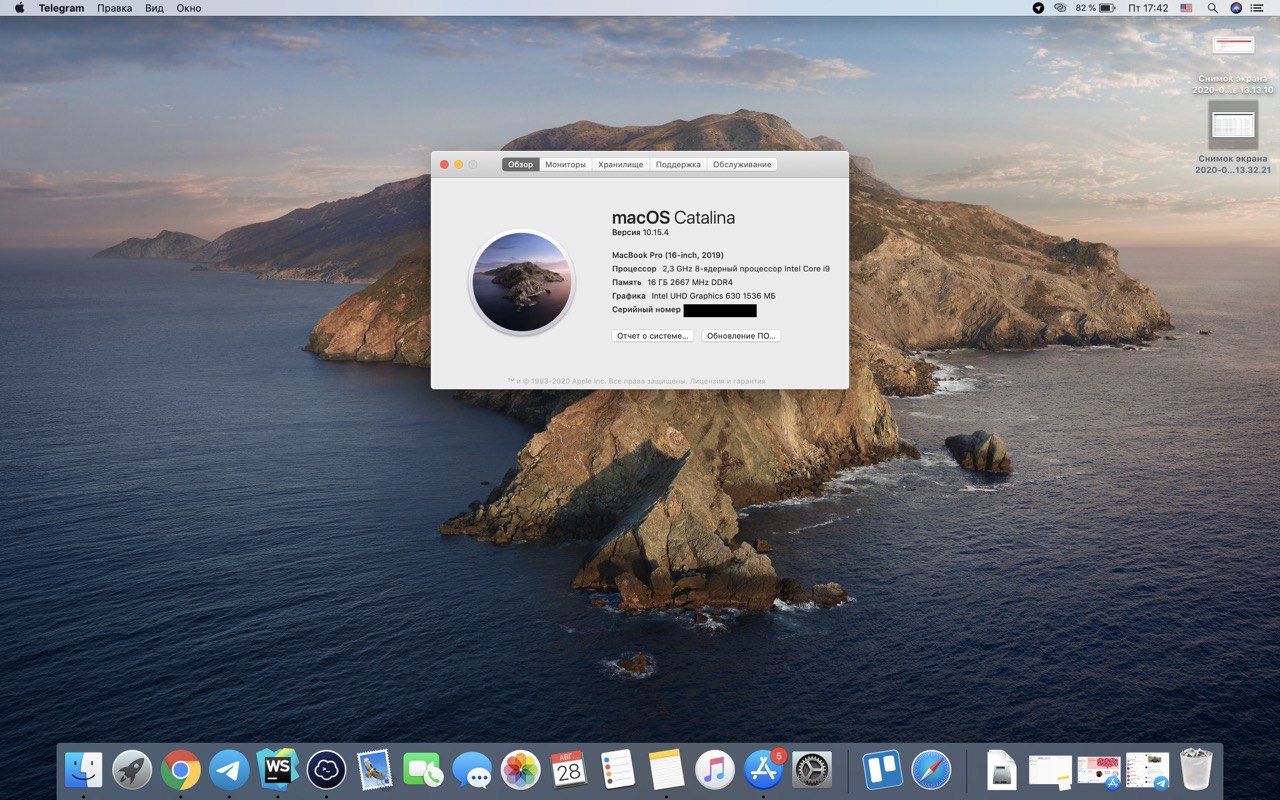1280x800 pixels.
Task: Click the location arrow menu bar icon
Action: (x=1038, y=8)
